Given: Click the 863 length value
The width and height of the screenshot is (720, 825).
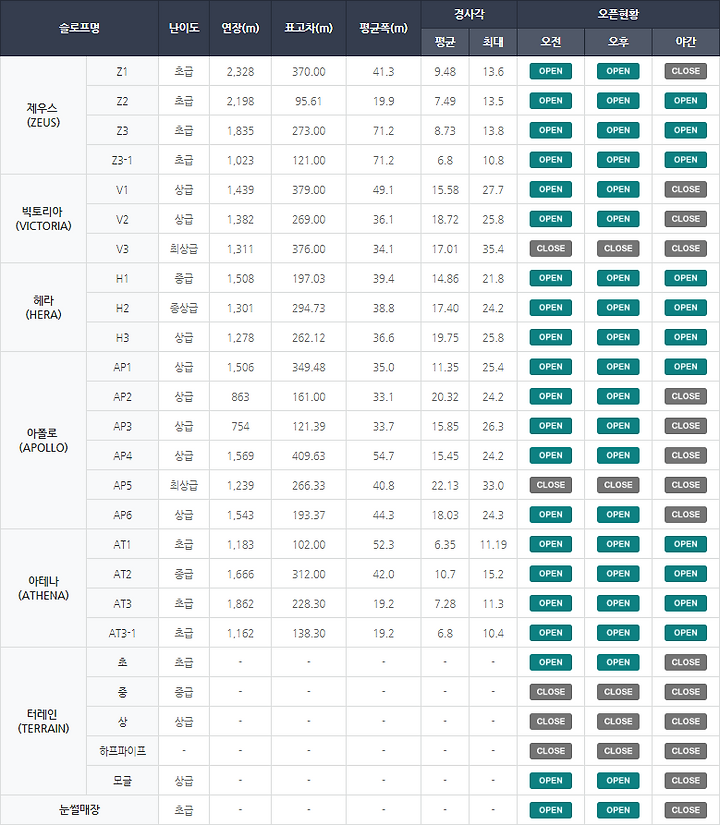Looking at the screenshot, I should [241, 397].
